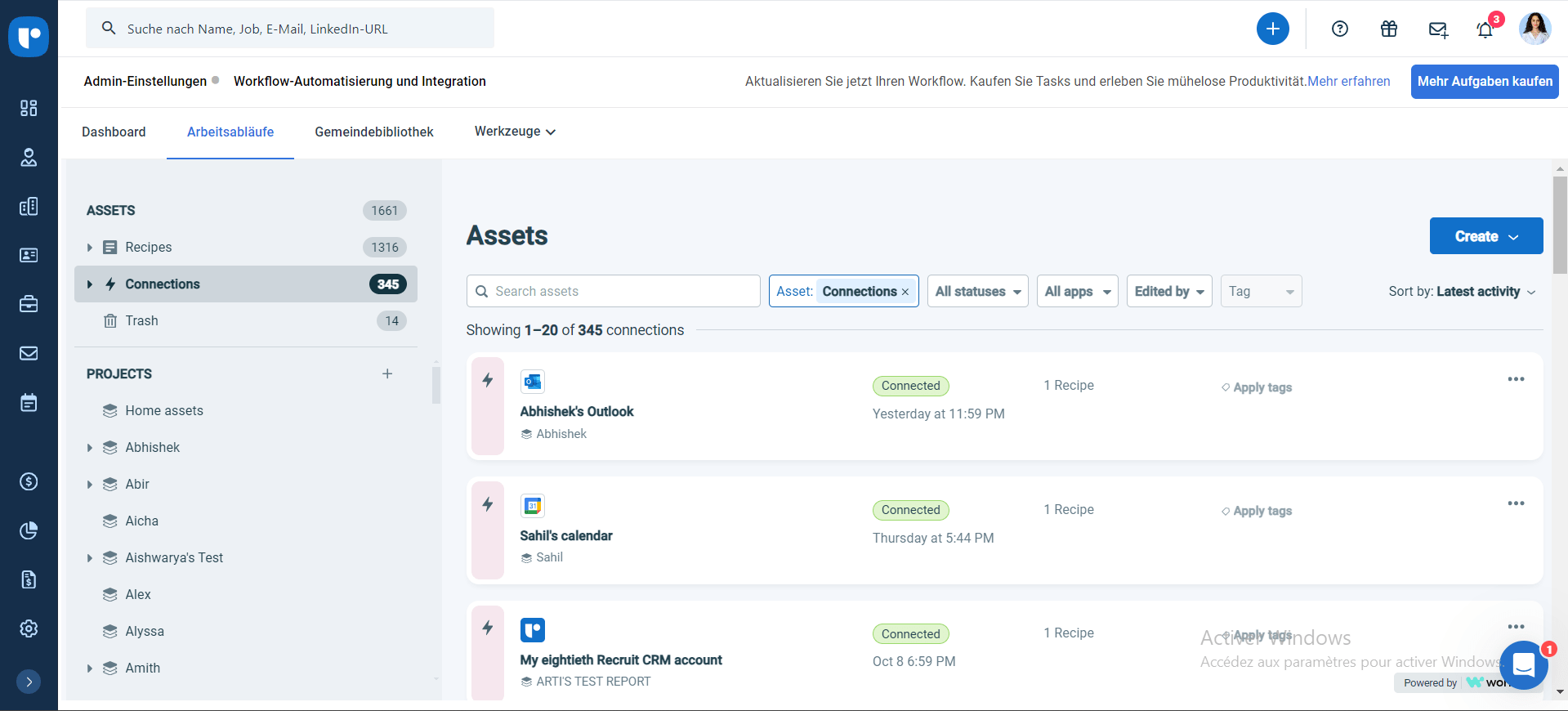Remove the Connections asset filter
1568x711 pixels.
[905, 292]
